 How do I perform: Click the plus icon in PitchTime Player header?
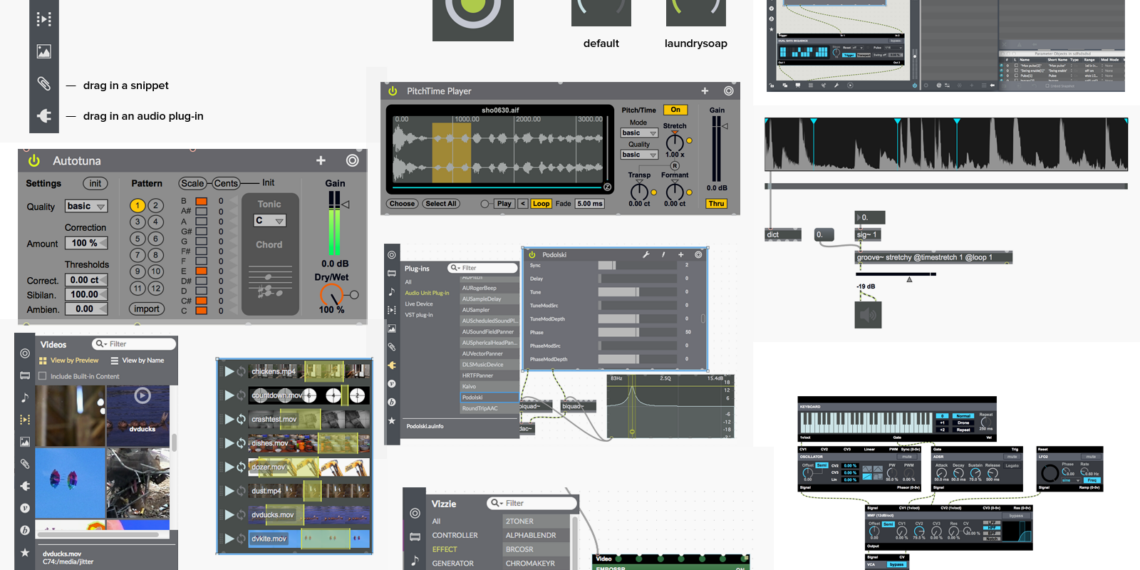coord(705,91)
